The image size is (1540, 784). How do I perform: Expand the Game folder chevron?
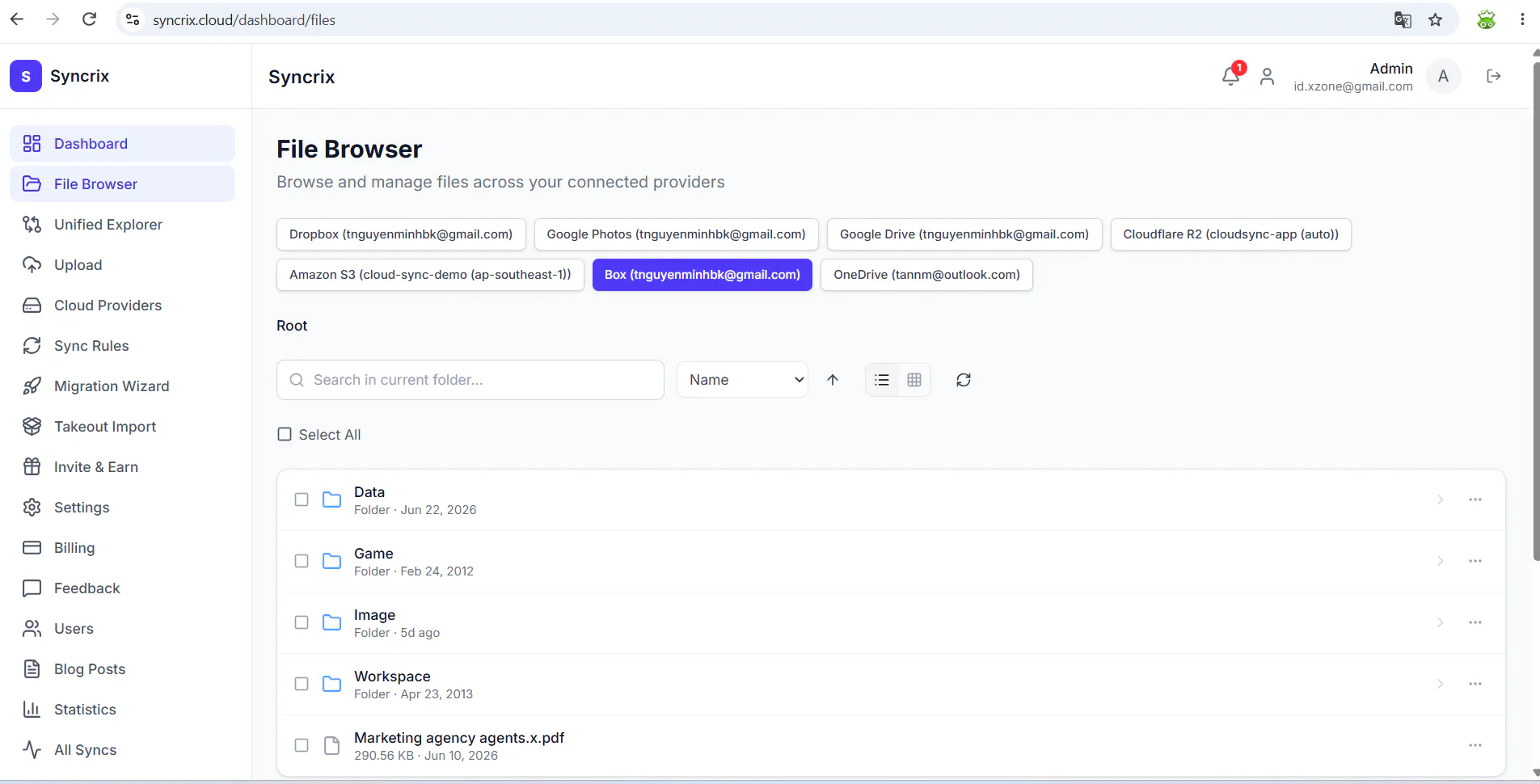[x=1440, y=561]
